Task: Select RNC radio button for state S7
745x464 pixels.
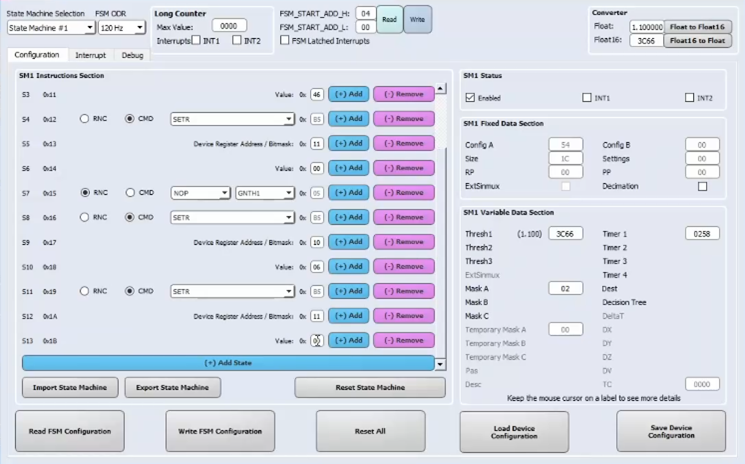Action: tap(85, 192)
